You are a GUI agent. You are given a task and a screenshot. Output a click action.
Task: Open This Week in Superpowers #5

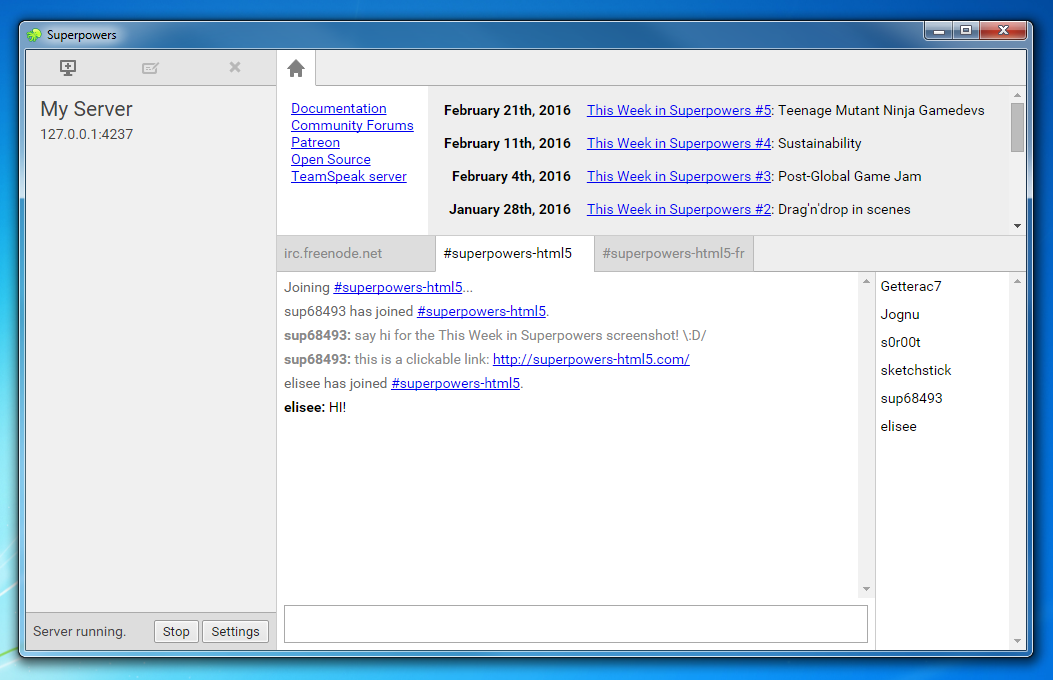679,110
